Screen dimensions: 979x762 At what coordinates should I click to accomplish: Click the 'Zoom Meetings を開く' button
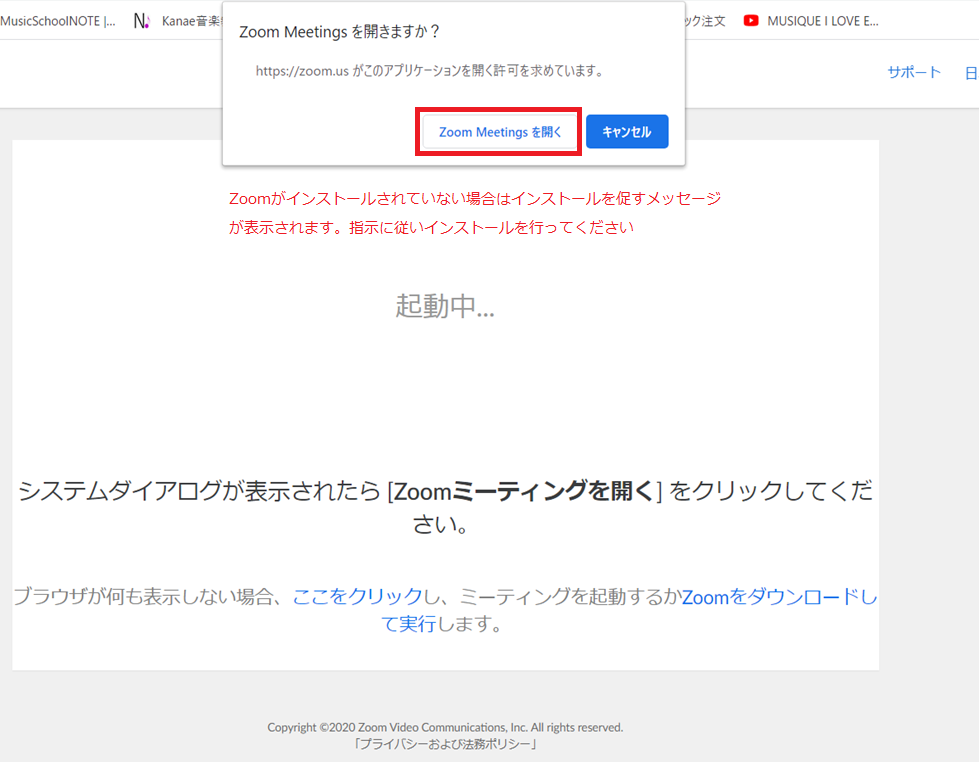(x=499, y=132)
